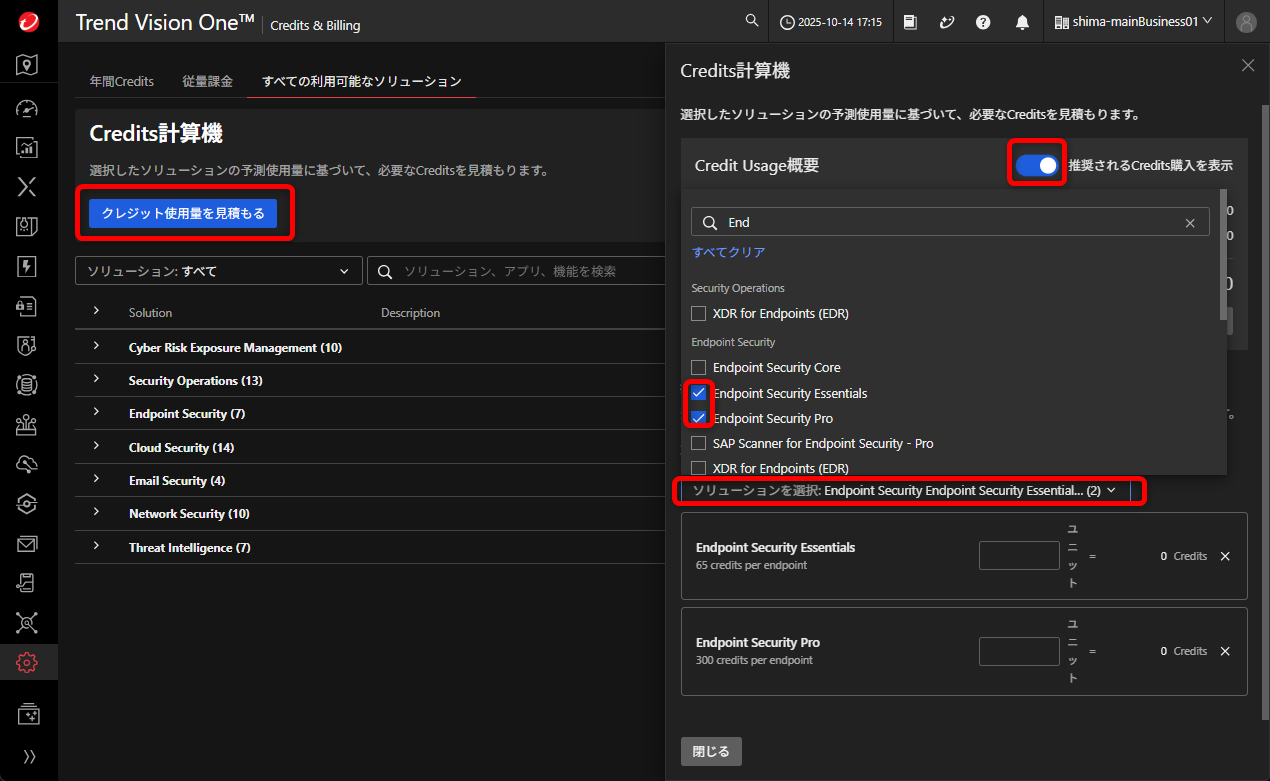This screenshot has width=1270, height=781.
Task: Clear the End search text with X icon
Action: [x=1190, y=223]
